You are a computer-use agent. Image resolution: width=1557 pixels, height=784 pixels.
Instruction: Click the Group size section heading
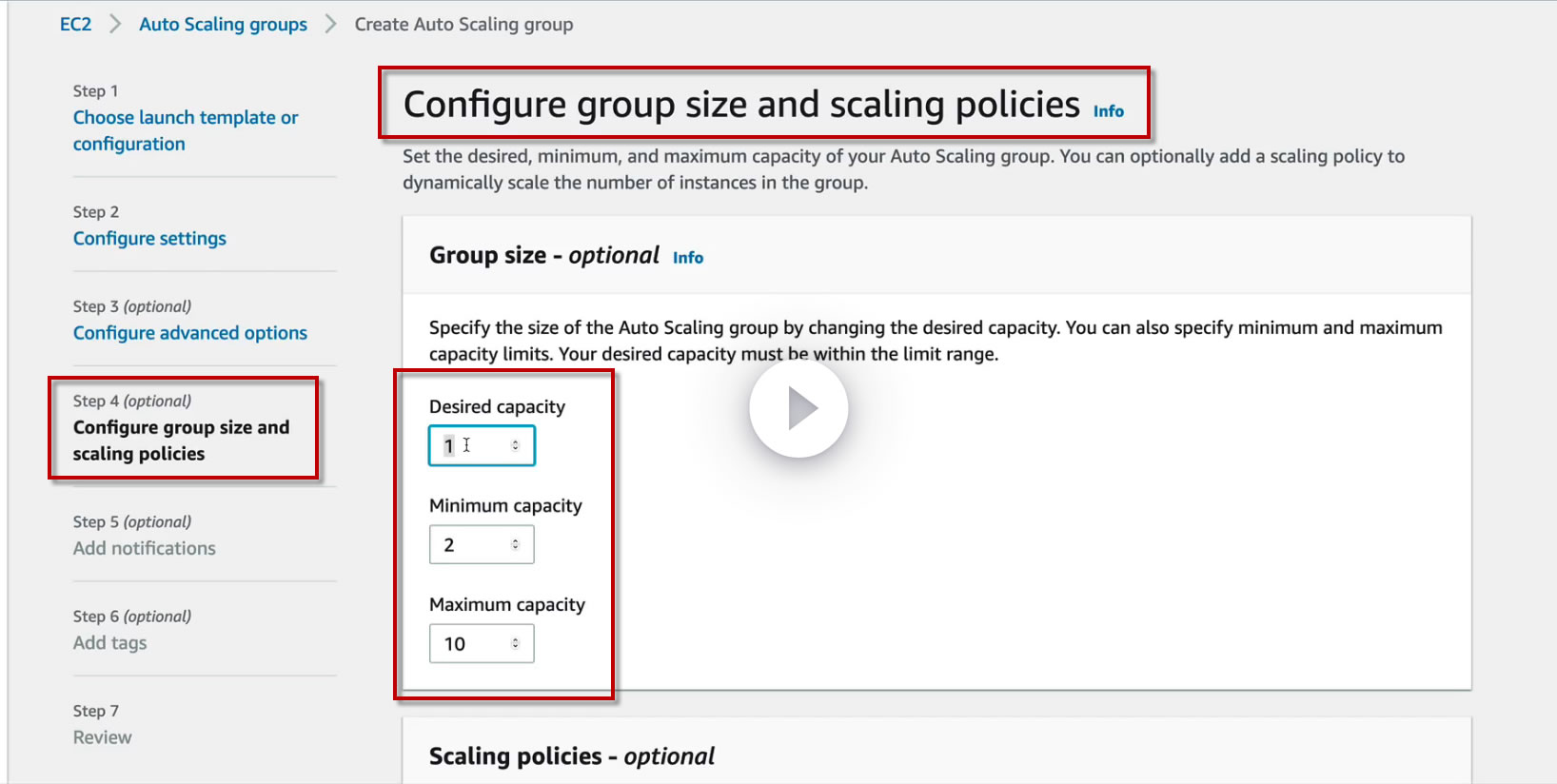click(543, 255)
